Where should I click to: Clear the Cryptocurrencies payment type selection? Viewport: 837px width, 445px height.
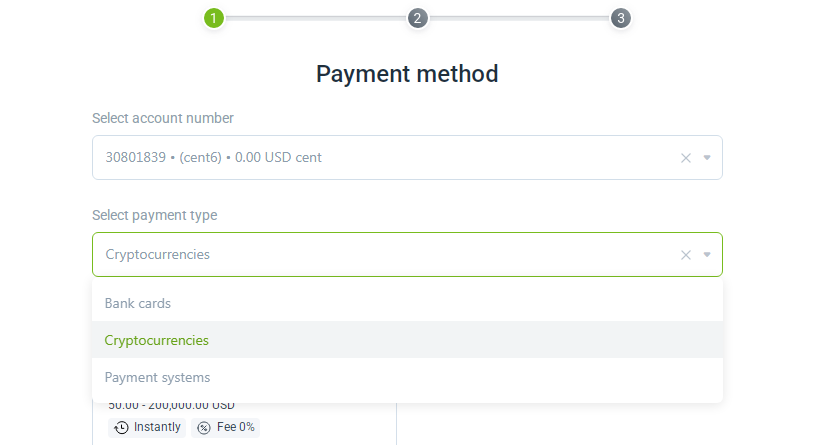[686, 255]
